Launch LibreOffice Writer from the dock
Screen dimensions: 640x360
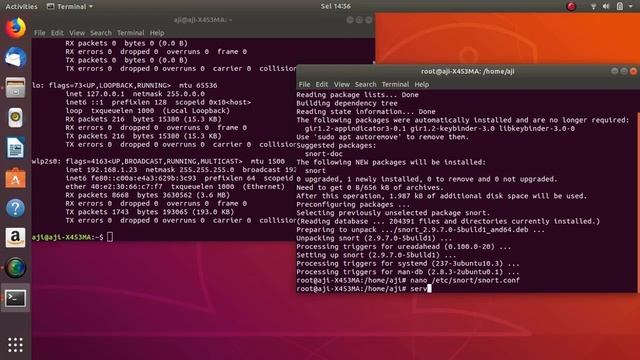(x=16, y=148)
